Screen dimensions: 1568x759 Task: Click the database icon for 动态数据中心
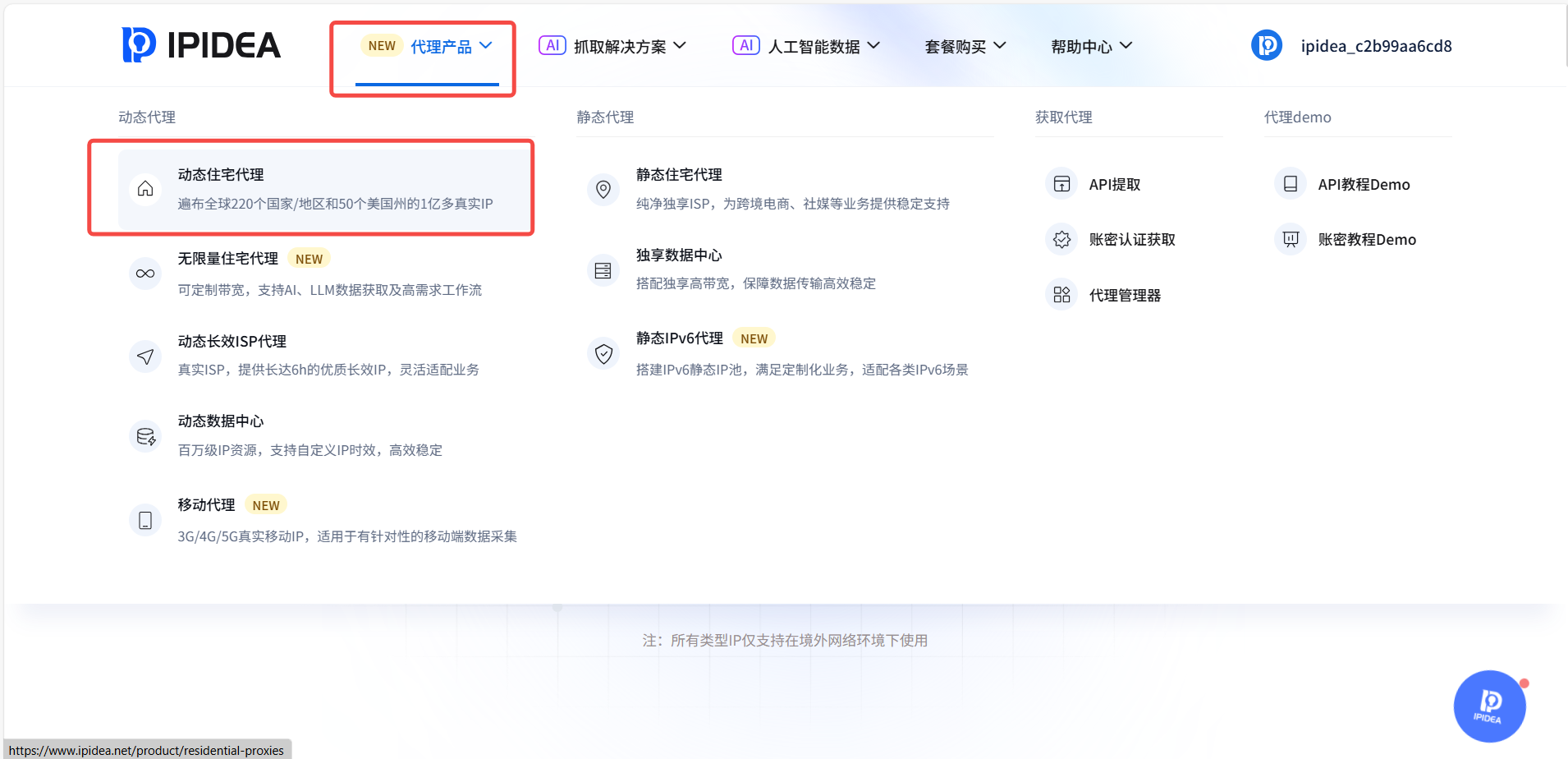145,436
